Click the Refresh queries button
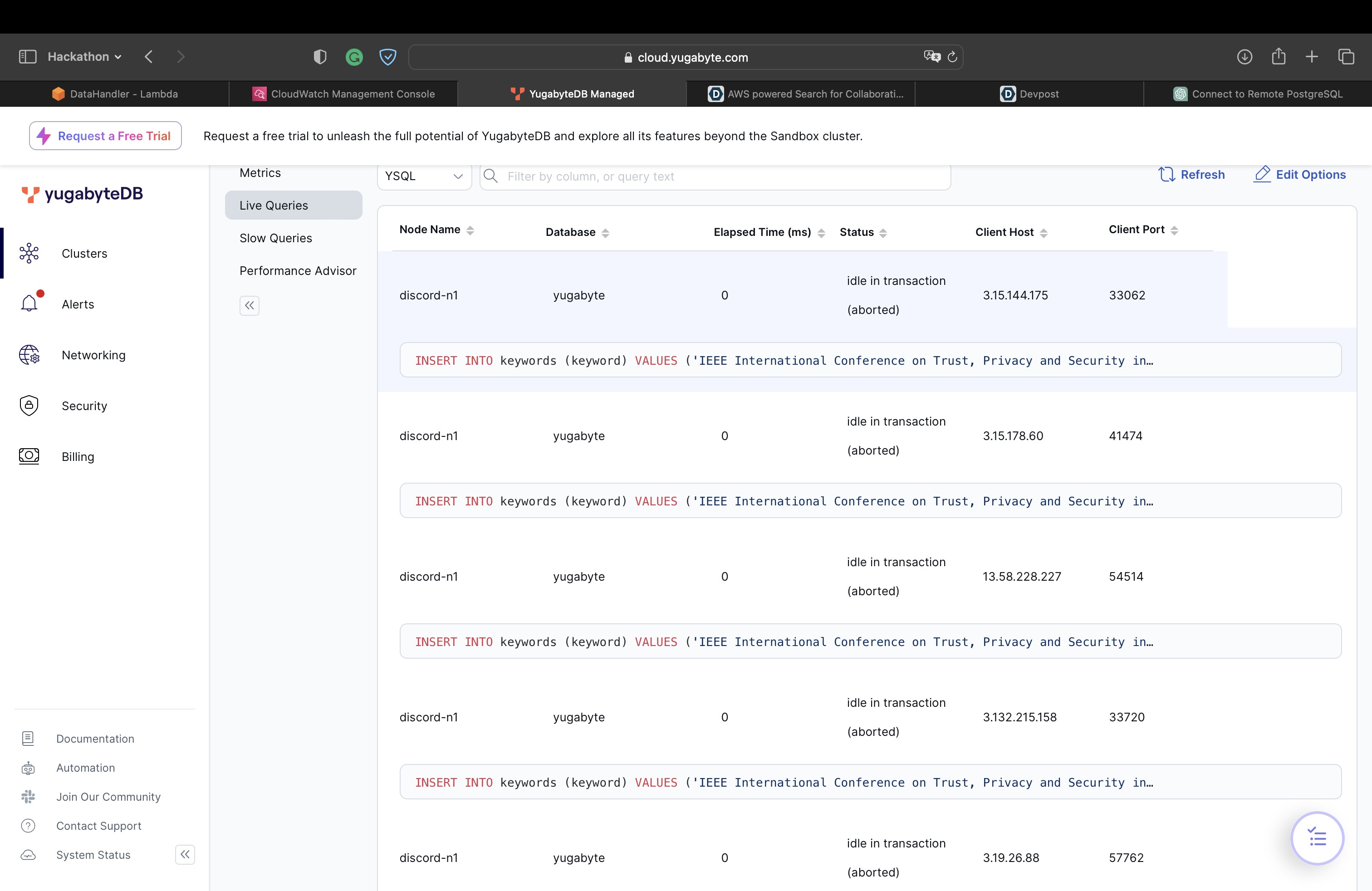The height and width of the screenshot is (891, 1372). tap(1191, 175)
